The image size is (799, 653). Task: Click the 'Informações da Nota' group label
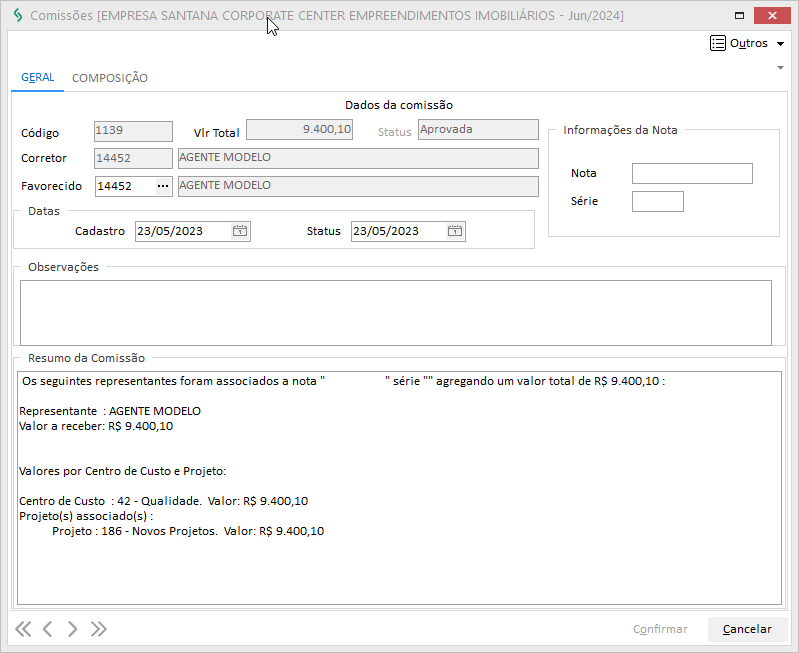click(x=620, y=130)
